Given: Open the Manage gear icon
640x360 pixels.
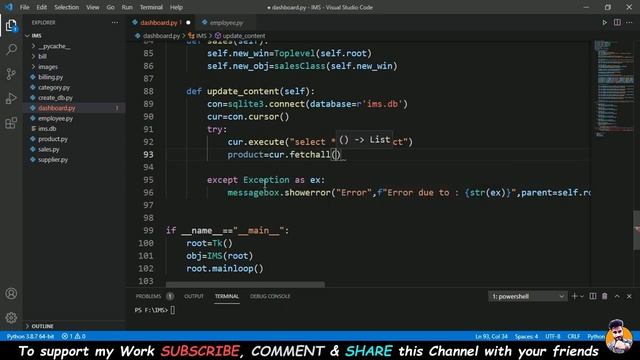Looking at the screenshot, I should 11,318.
